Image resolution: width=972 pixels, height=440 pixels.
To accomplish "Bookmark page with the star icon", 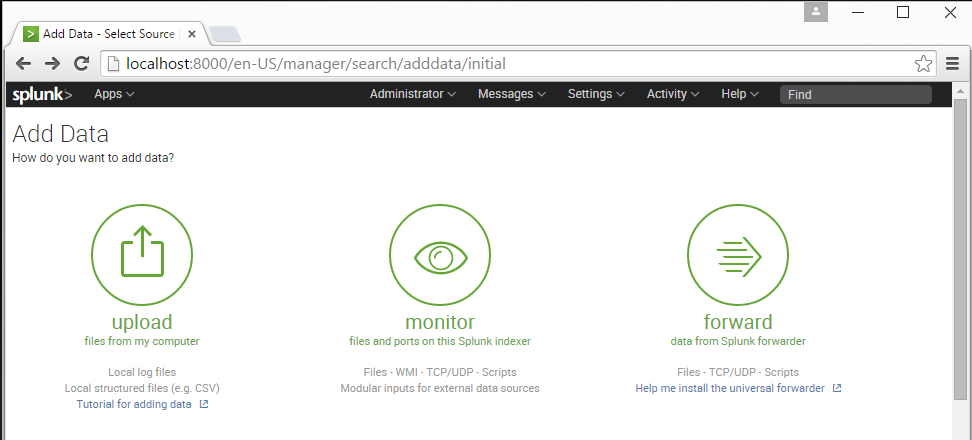I will (x=923, y=63).
